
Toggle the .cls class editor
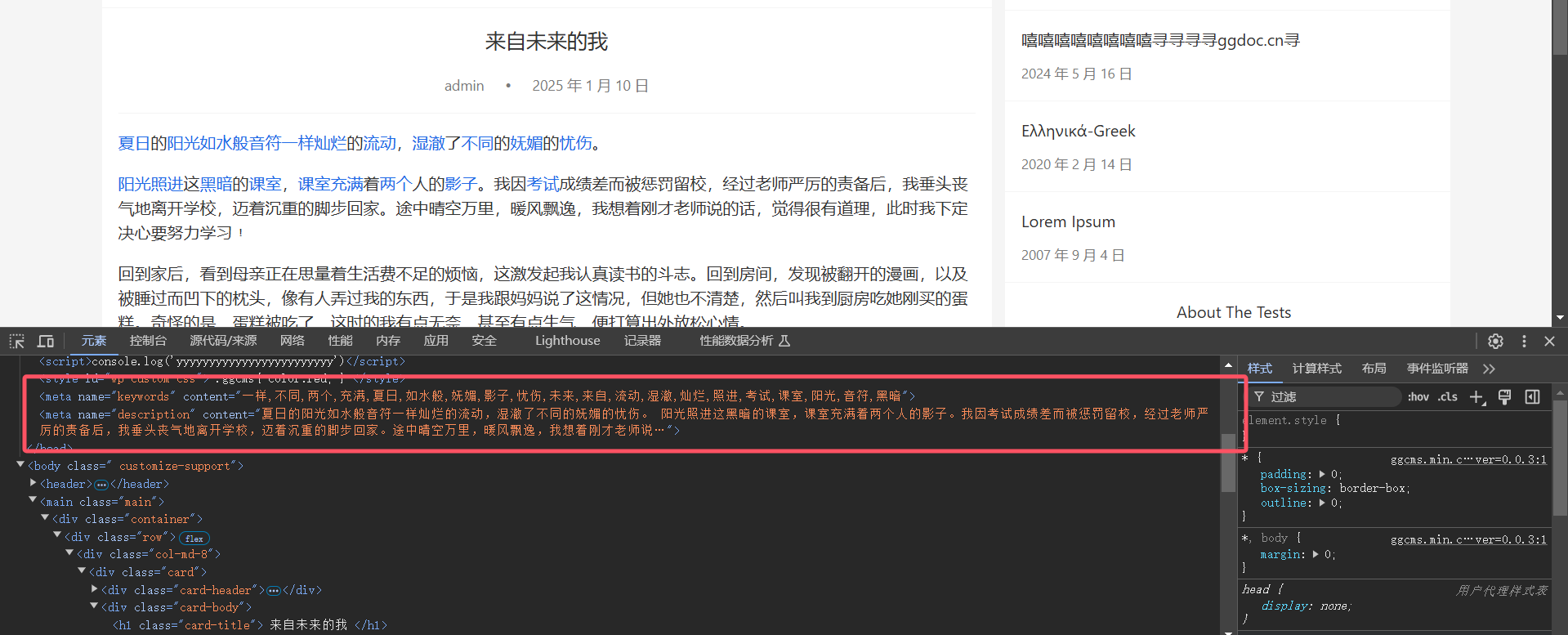(x=1448, y=396)
